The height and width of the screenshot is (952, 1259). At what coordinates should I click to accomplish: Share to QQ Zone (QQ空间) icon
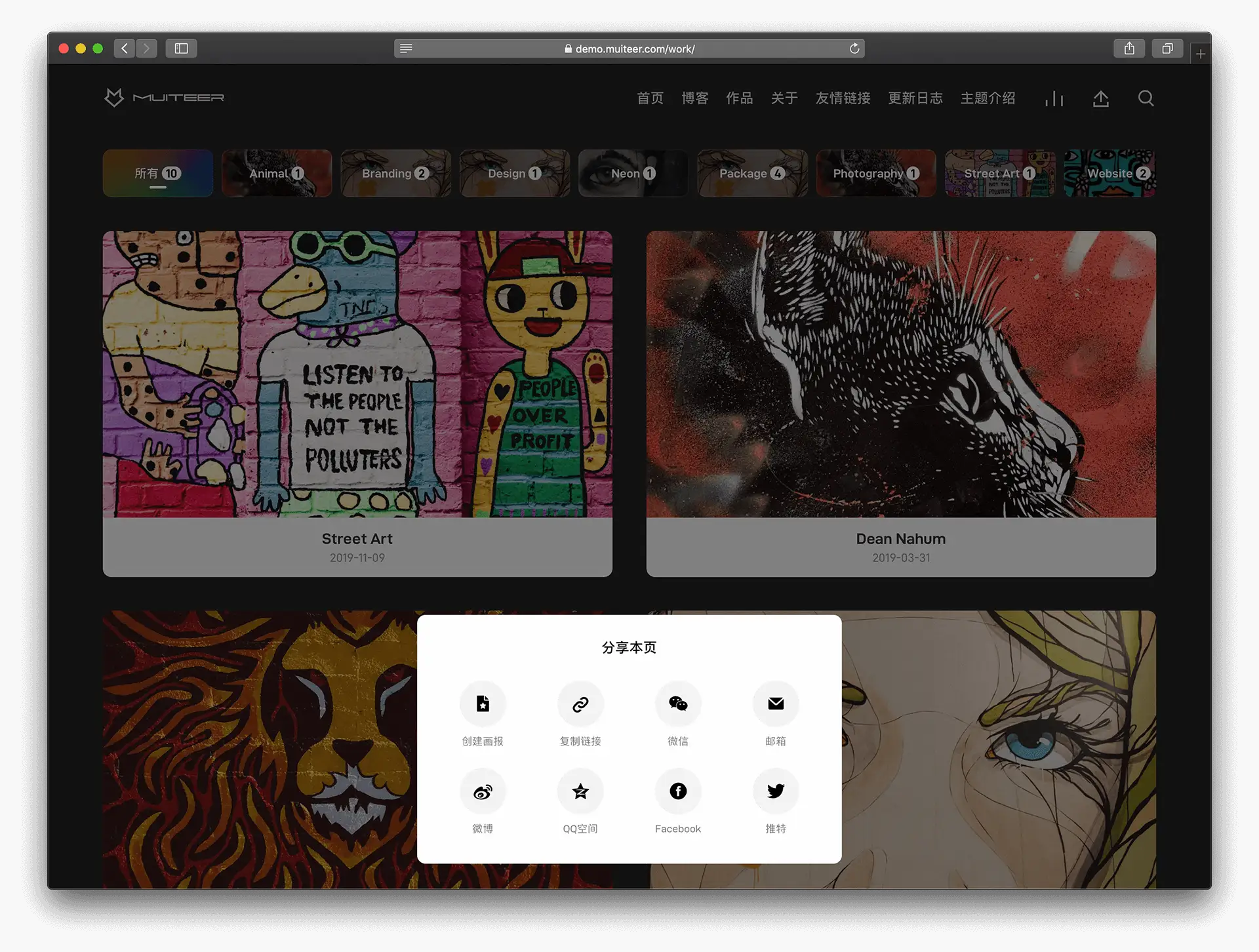point(580,791)
